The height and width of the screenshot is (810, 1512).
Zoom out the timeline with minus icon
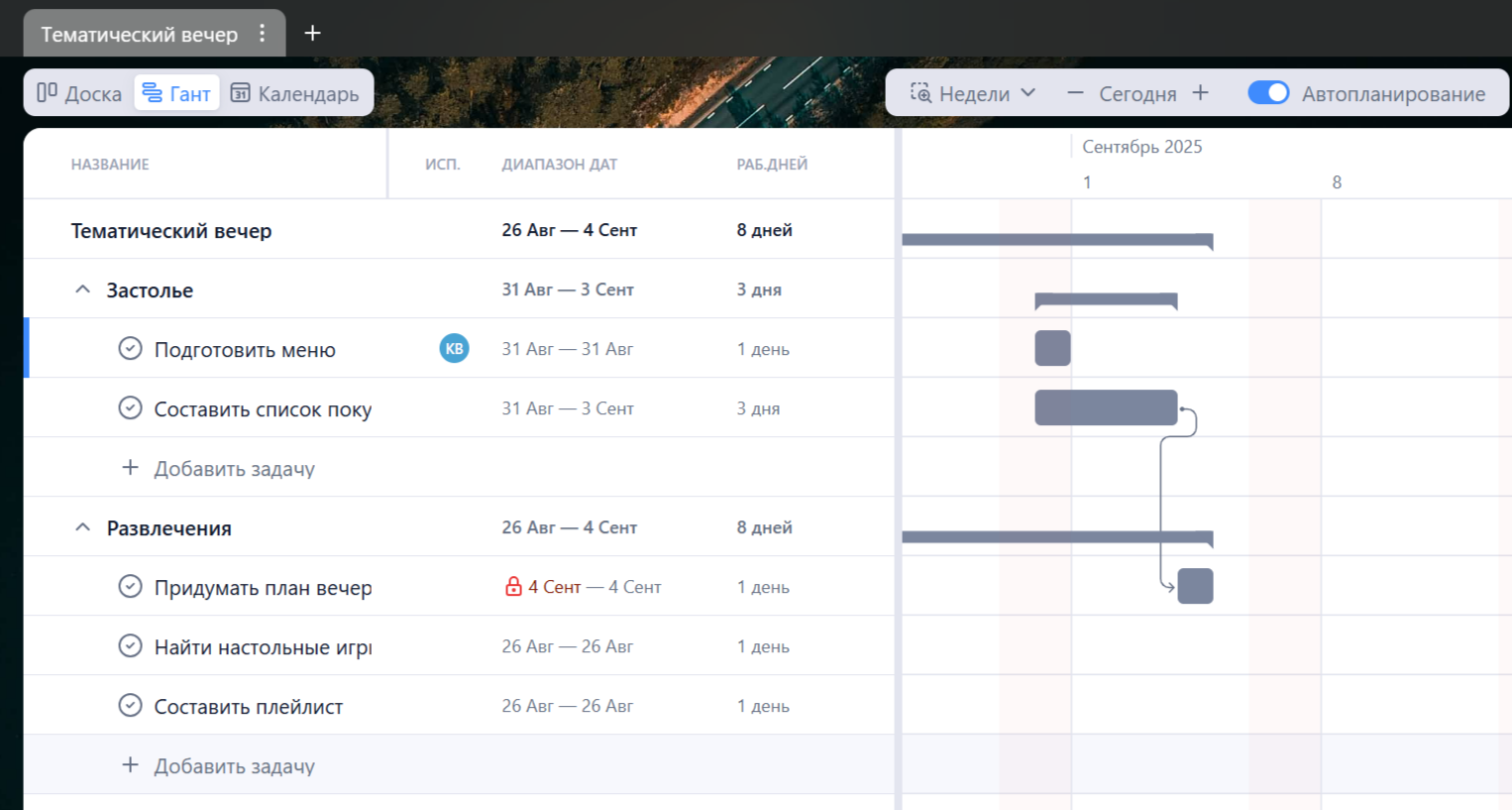[x=1075, y=93]
